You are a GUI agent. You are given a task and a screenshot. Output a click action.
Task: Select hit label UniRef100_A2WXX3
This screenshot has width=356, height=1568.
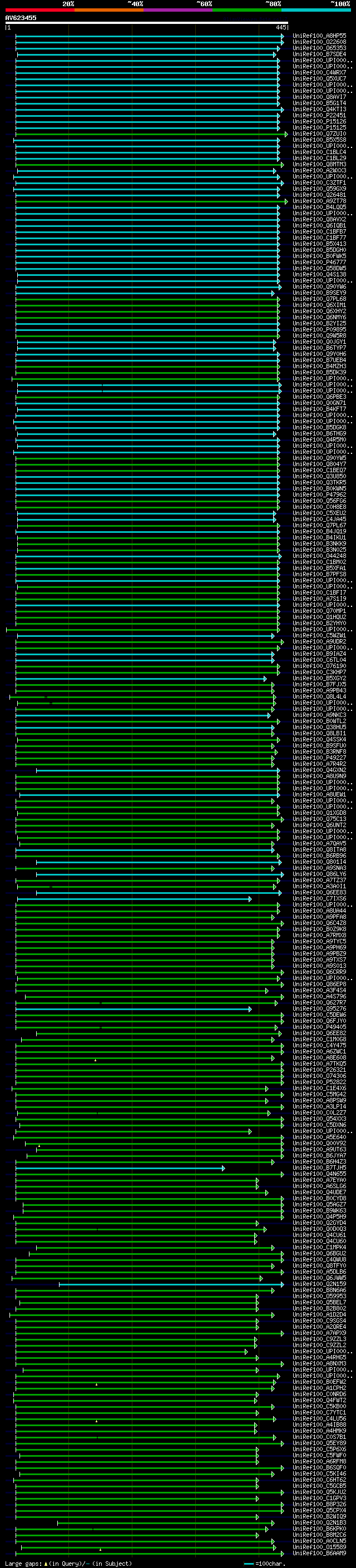click(319, 170)
